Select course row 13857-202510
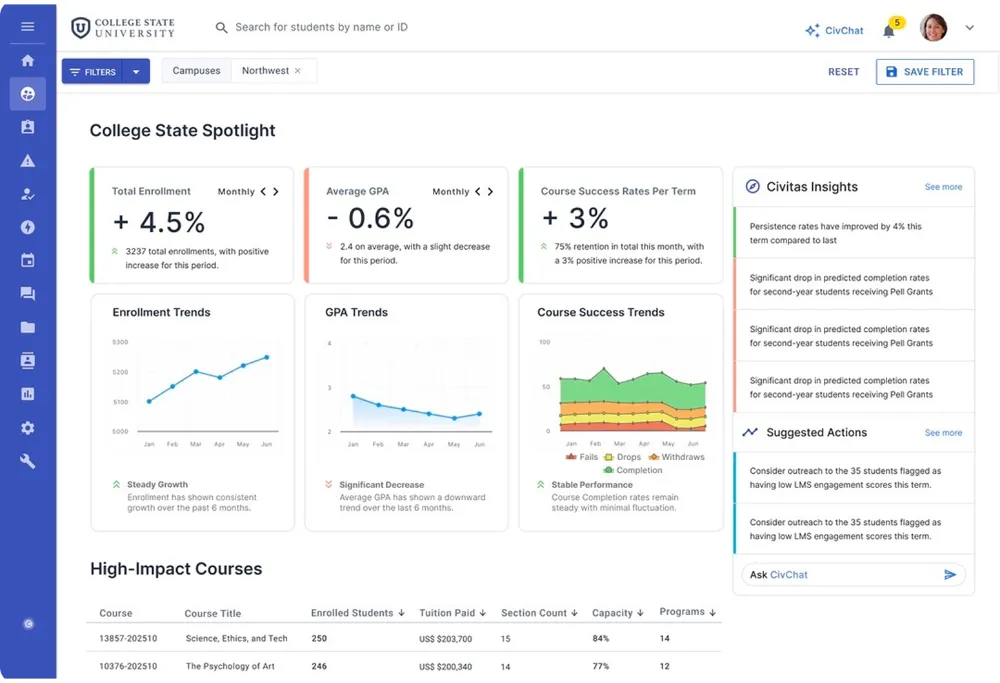 pyautogui.click(x=404, y=638)
